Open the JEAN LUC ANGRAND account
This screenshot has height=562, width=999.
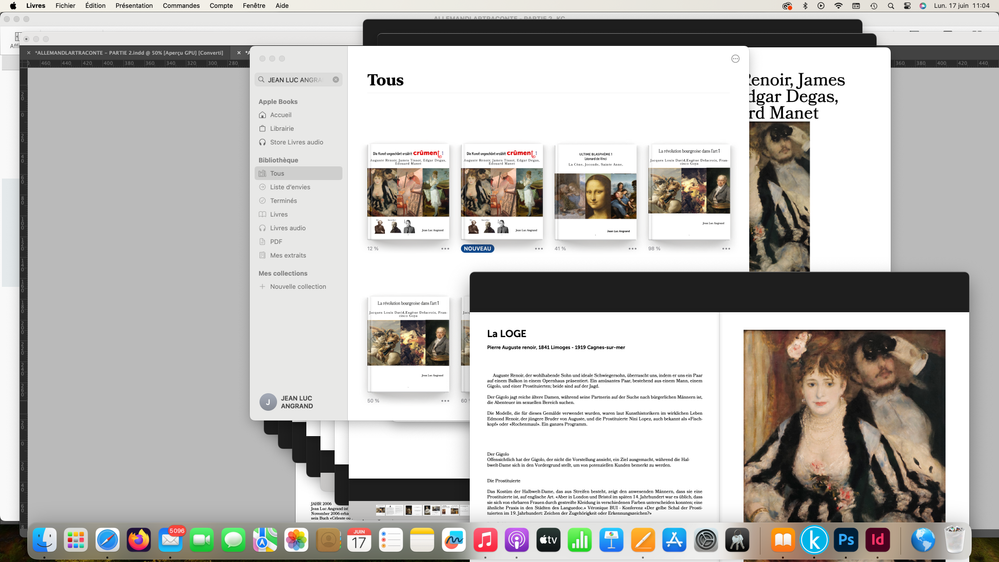[287, 402]
